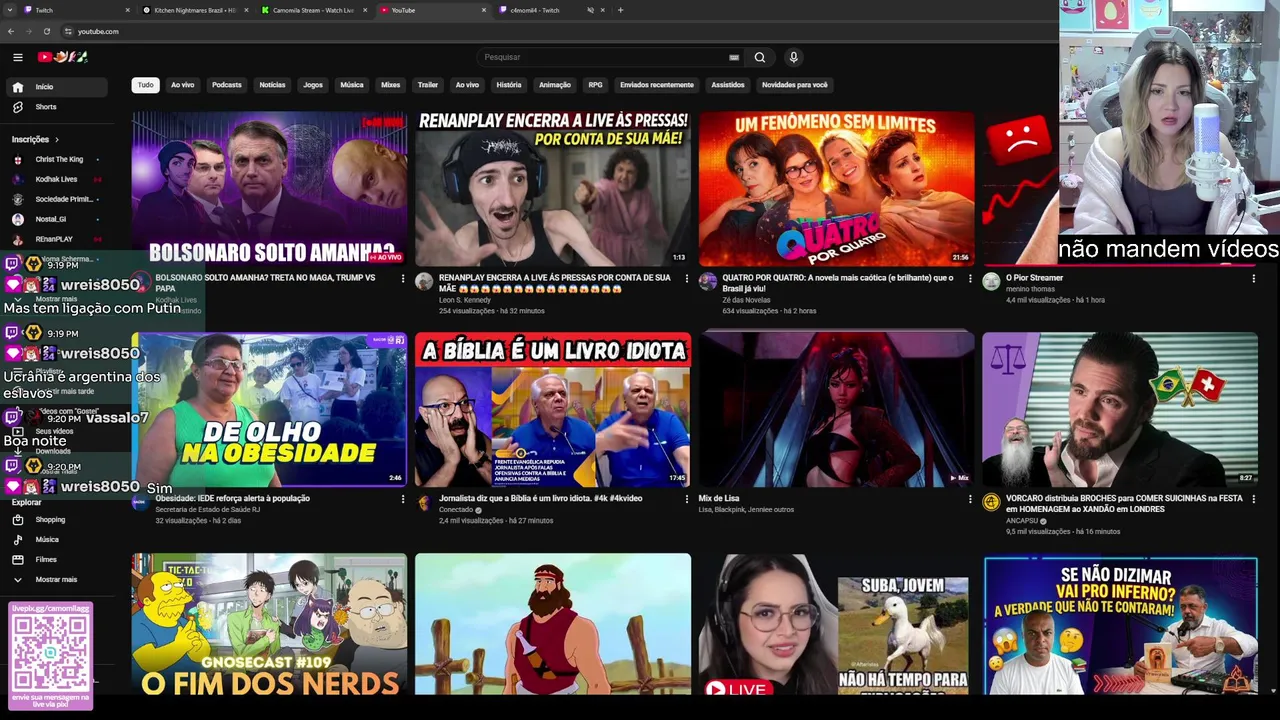Select the Jogos filter chip

tap(313, 85)
